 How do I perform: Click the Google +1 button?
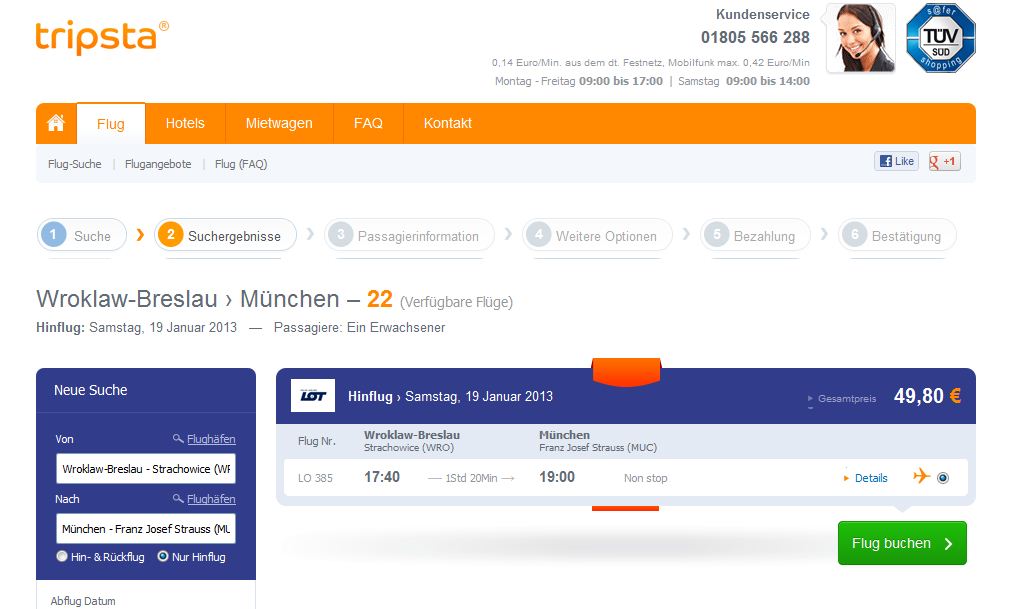click(944, 161)
